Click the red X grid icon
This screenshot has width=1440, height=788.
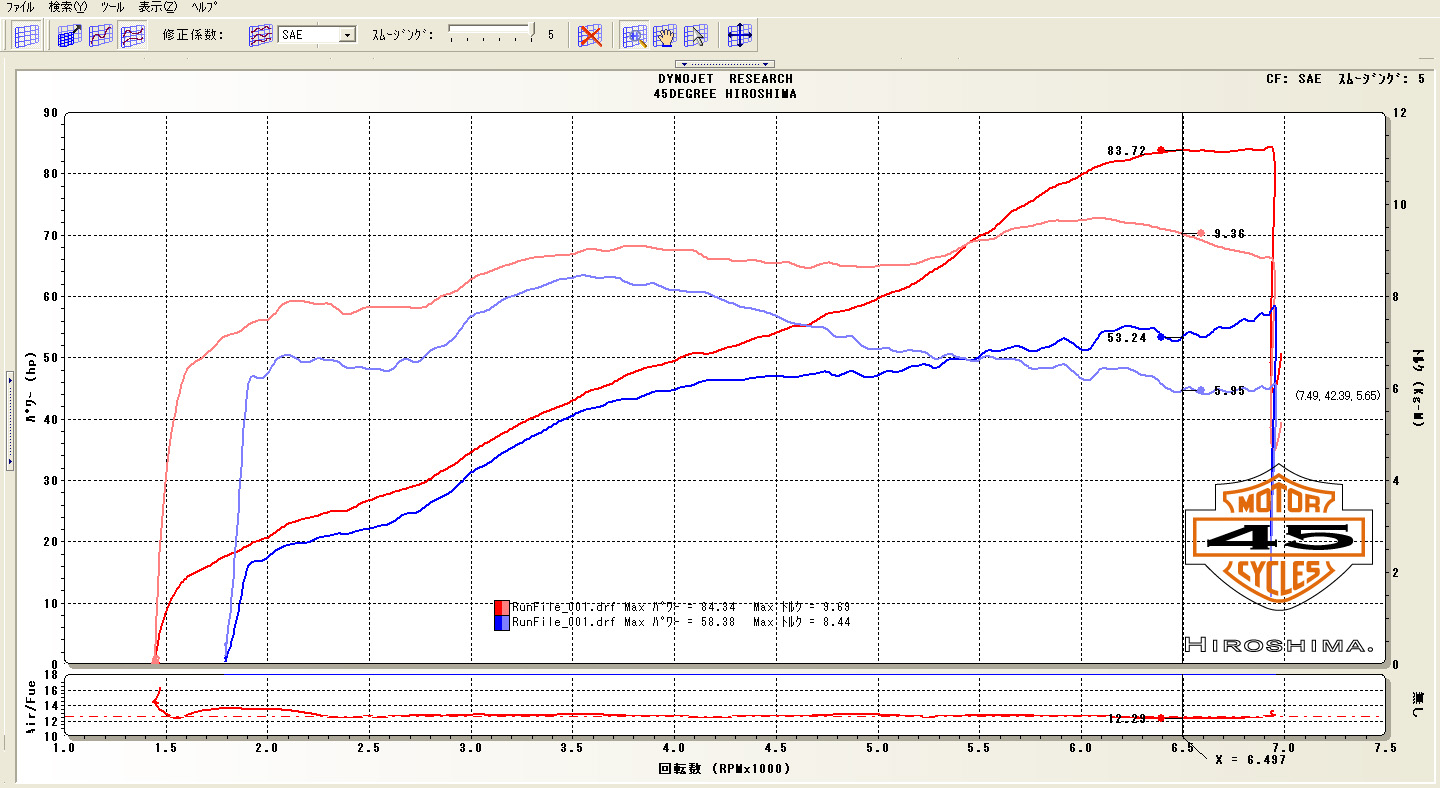click(591, 36)
